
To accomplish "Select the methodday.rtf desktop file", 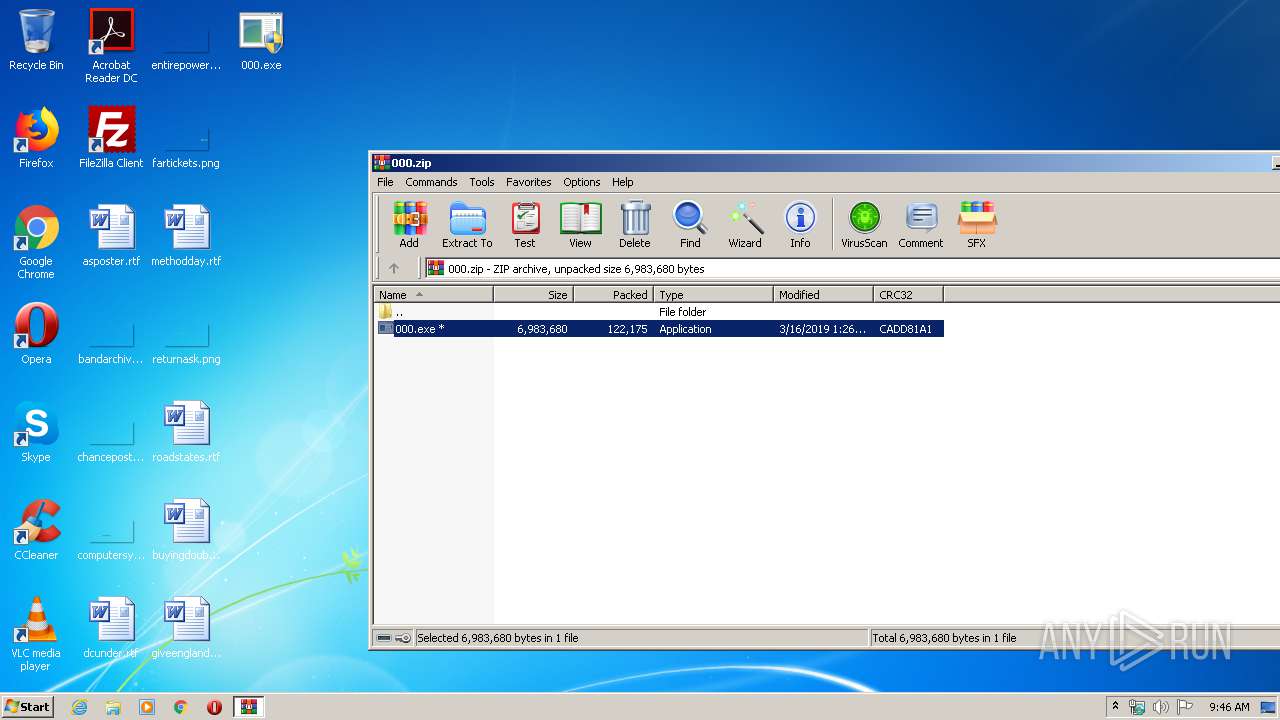I will (186, 236).
